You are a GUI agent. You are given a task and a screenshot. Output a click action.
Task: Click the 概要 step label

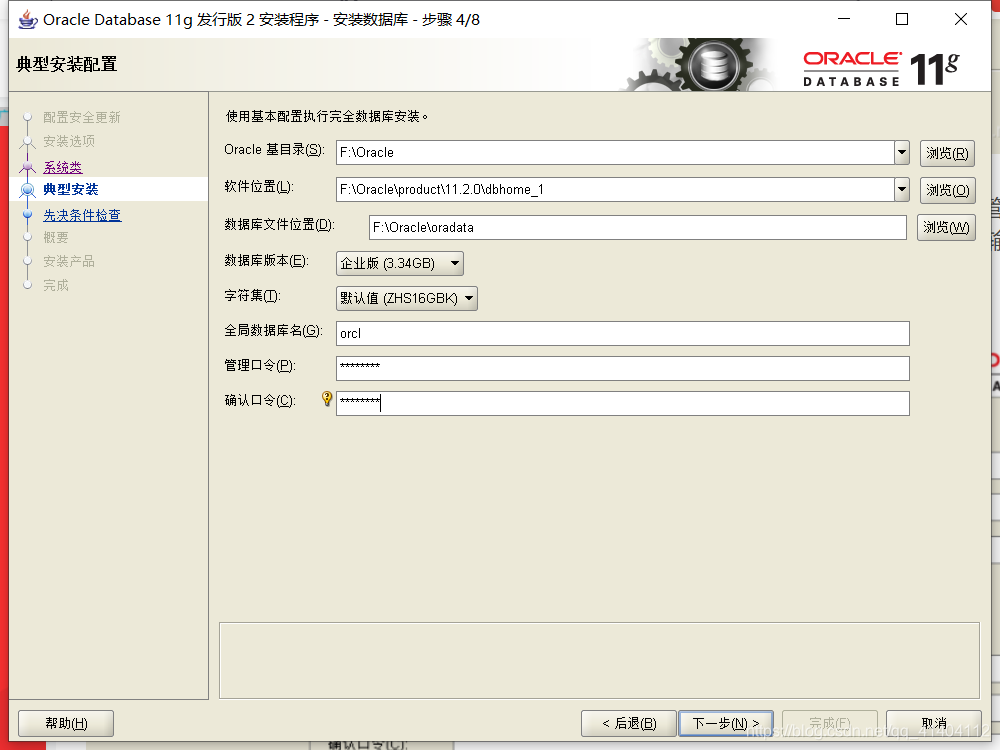tap(55, 237)
